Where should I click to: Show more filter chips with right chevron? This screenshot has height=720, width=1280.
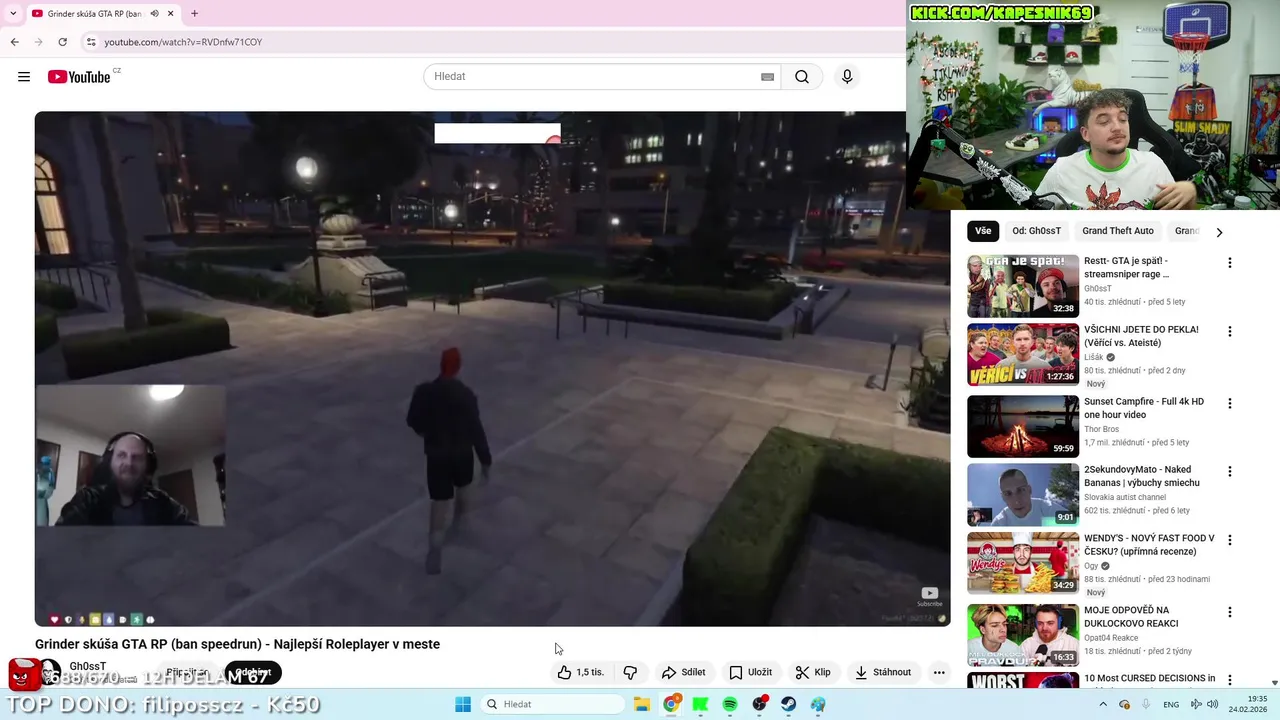pyautogui.click(x=1218, y=232)
